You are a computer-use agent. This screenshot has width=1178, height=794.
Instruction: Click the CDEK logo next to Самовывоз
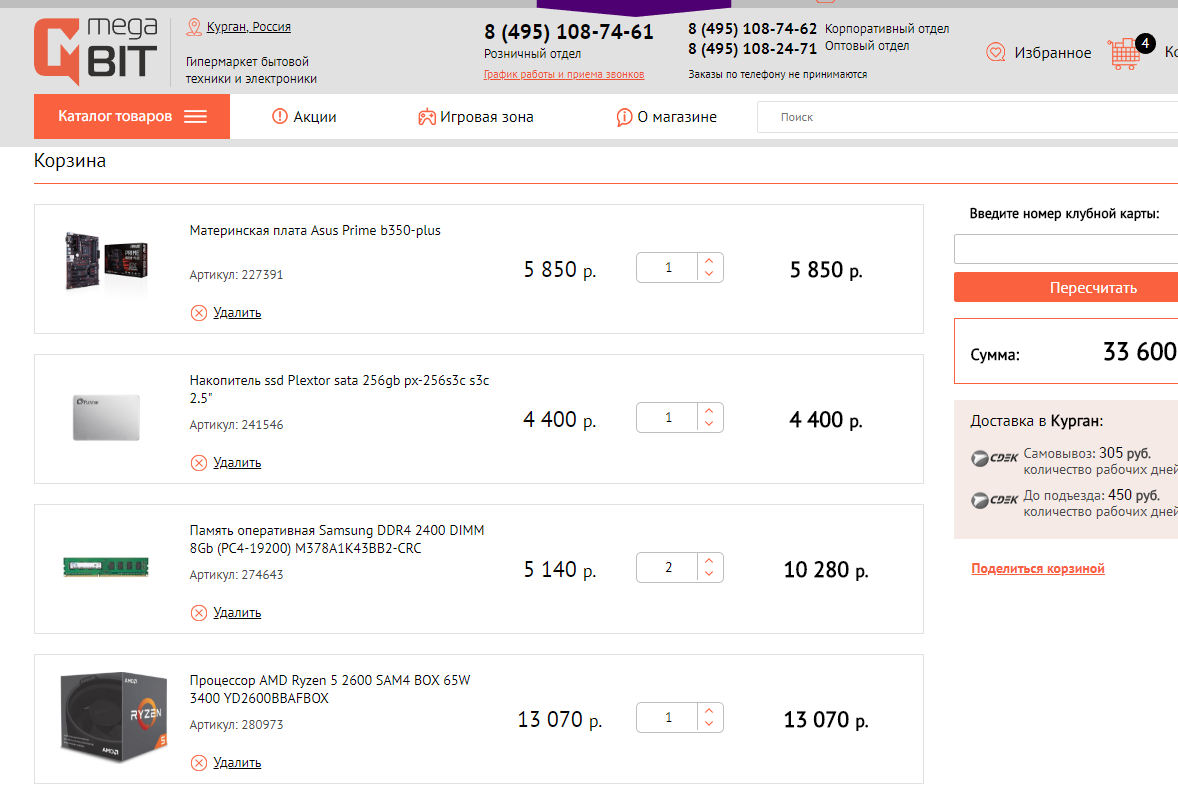pos(994,458)
